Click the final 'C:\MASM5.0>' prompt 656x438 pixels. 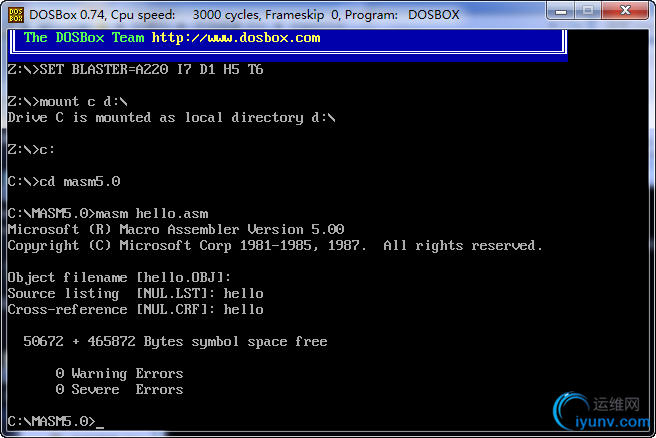pos(51,421)
